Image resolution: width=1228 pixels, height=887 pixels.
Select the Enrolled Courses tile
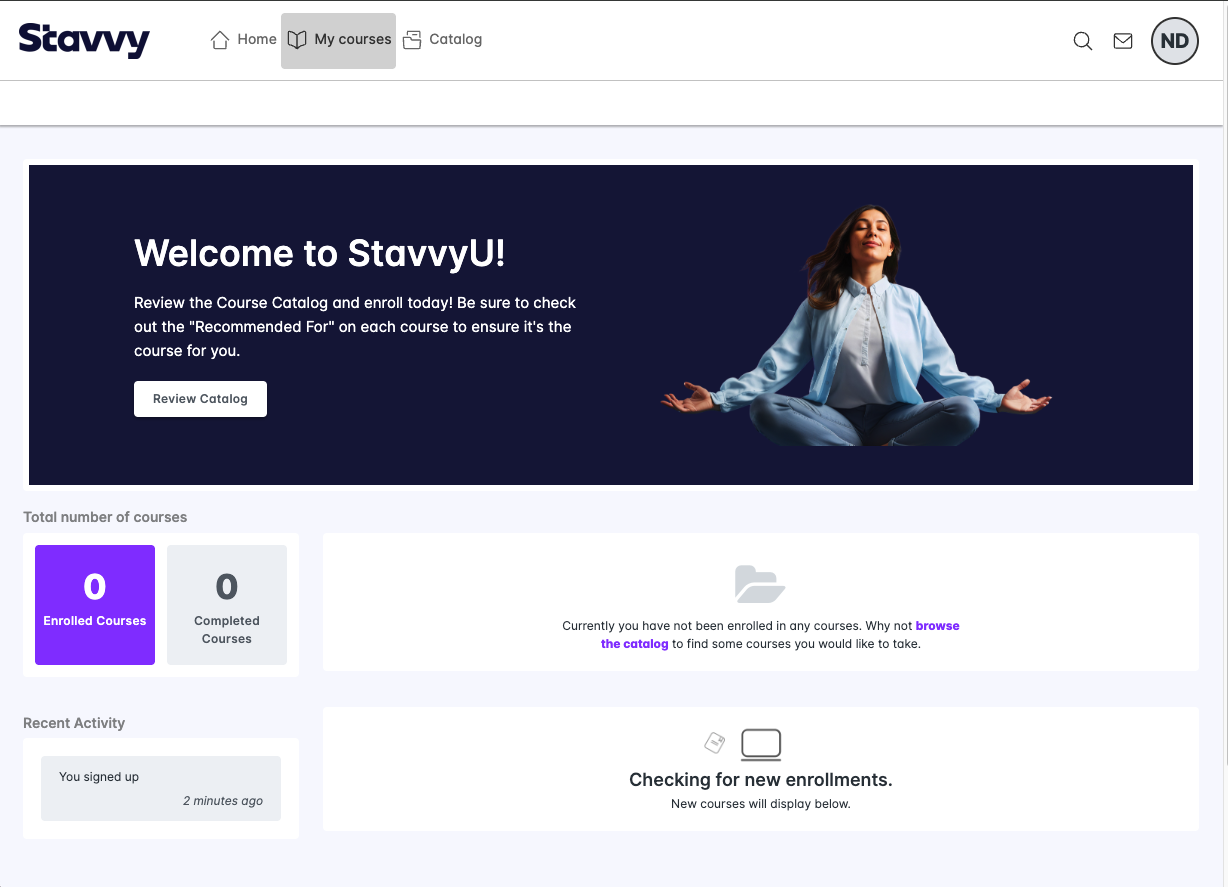pos(95,605)
